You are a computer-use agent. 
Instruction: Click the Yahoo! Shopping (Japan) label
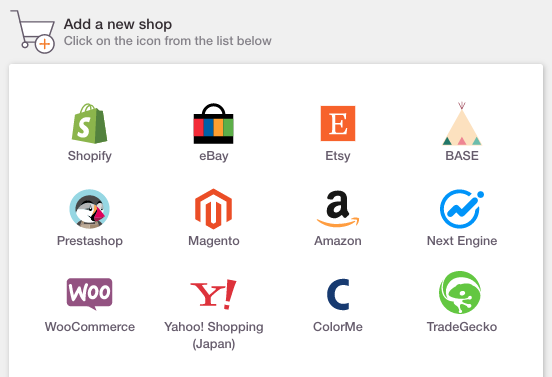(x=214, y=335)
